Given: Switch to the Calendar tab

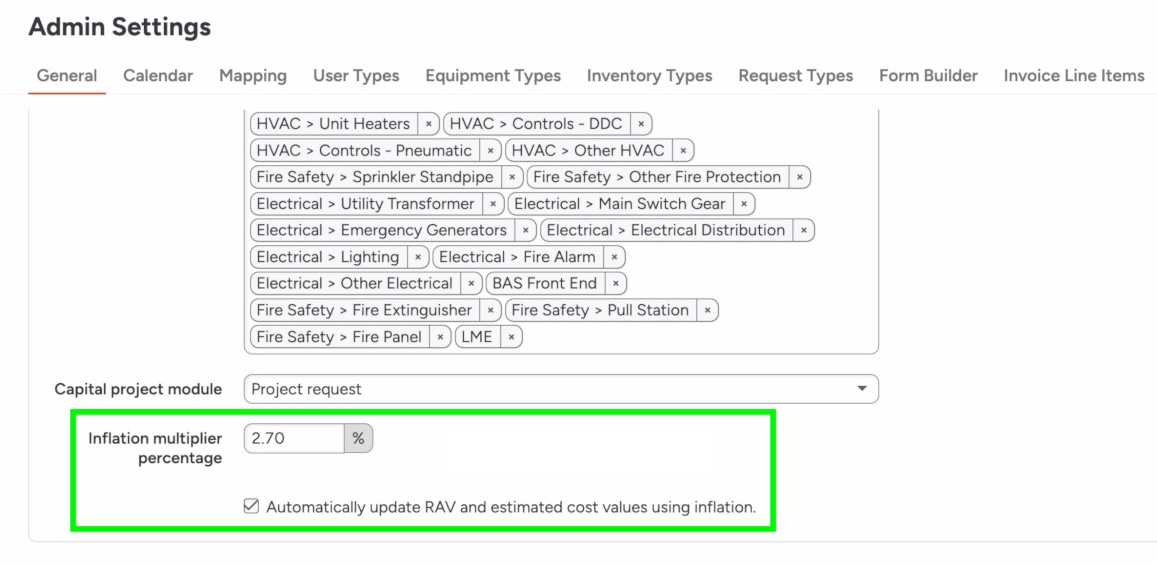Looking at the screenshot, I should 158,75.
